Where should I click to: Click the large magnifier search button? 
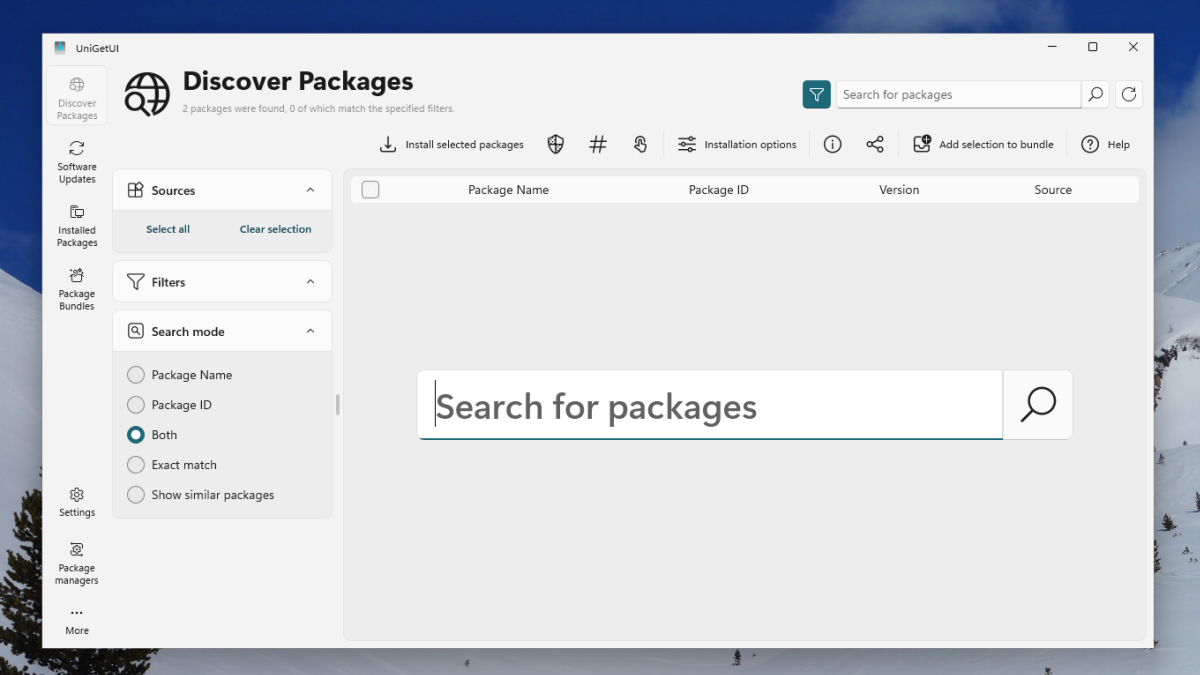pos(1037,405)
